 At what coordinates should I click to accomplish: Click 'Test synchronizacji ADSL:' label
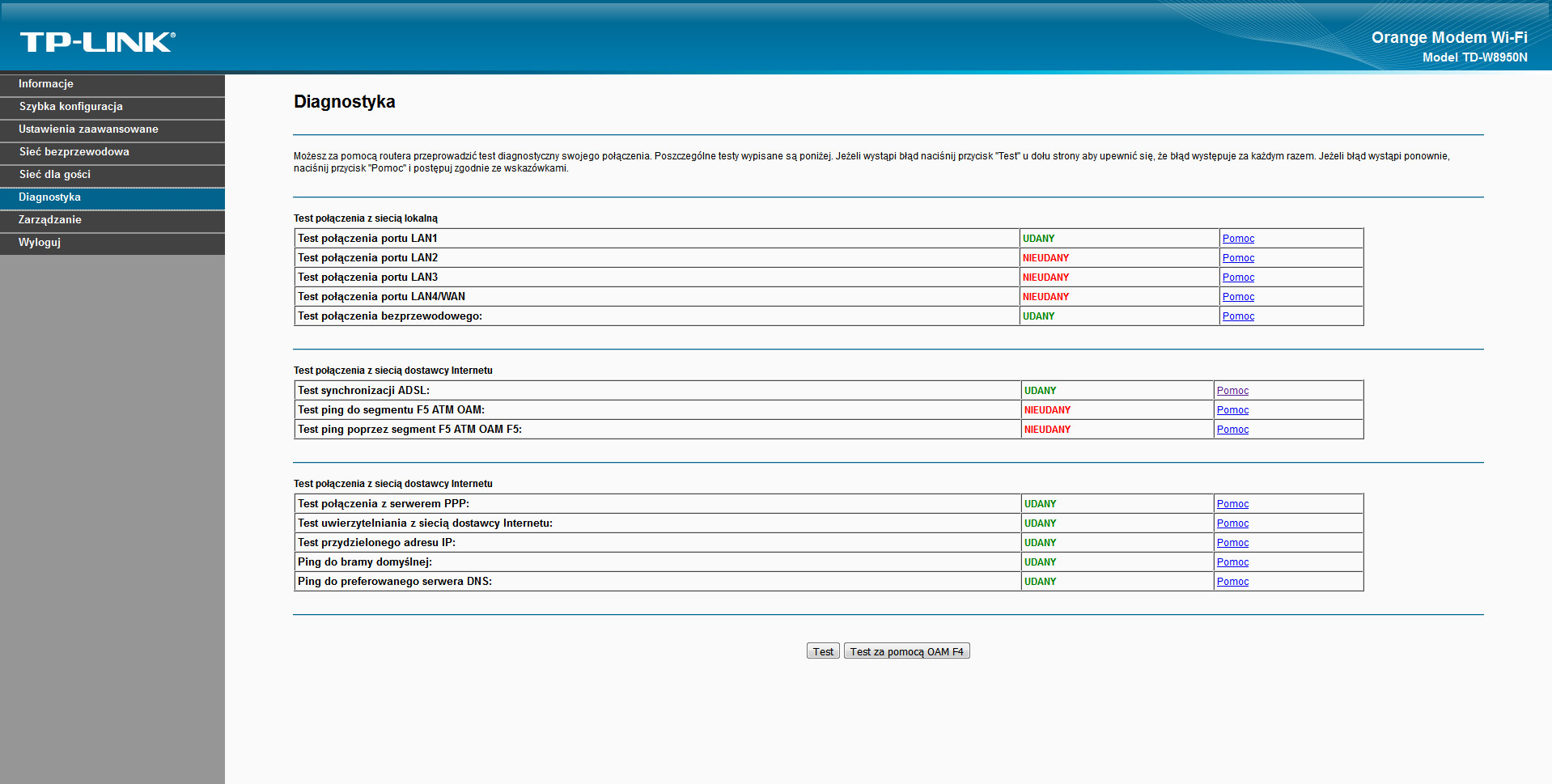click(x=363, y=391)
